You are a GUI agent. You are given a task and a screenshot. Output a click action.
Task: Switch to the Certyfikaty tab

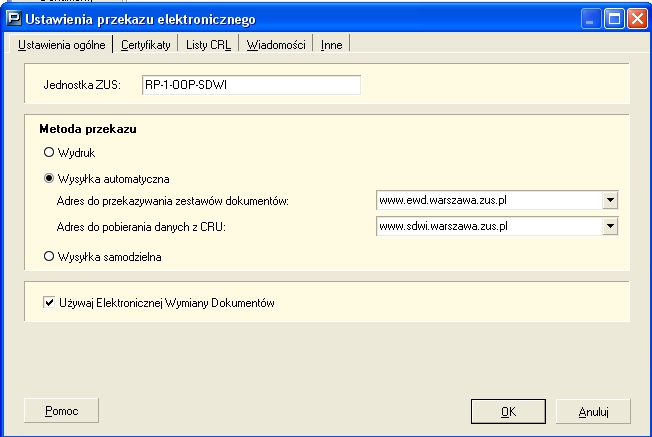point(145,45)
